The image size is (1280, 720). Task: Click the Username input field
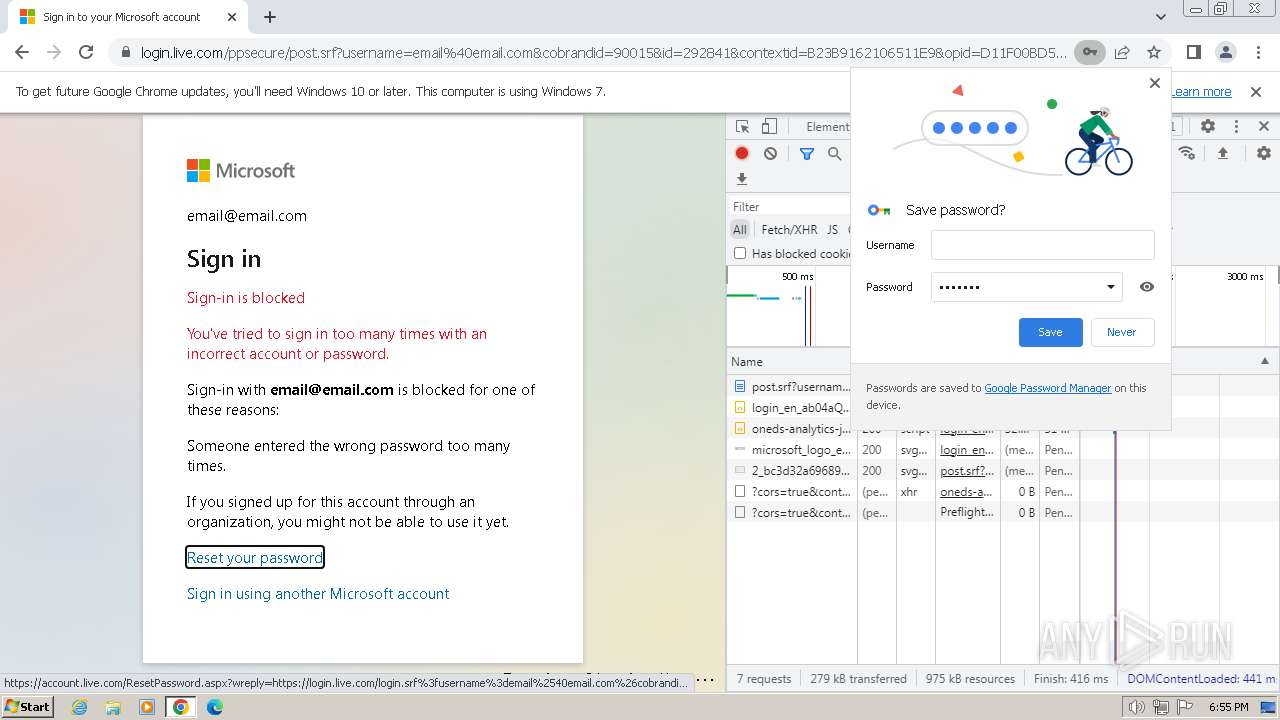point(1042,245)
